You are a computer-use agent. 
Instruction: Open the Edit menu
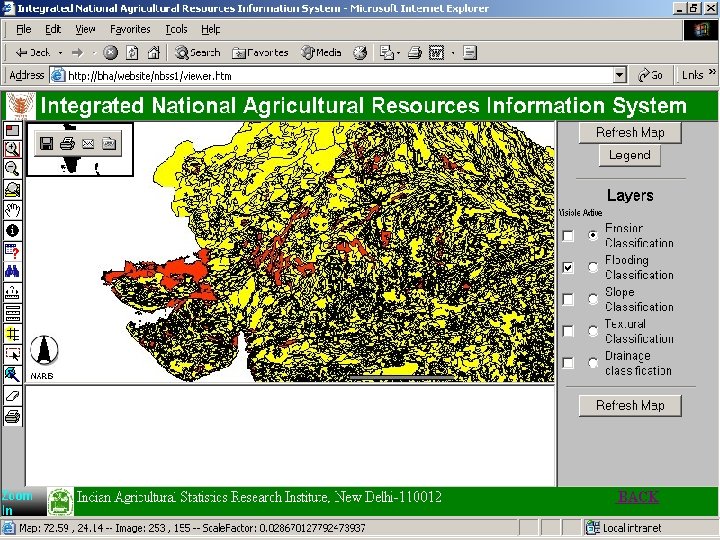(53, 29)
